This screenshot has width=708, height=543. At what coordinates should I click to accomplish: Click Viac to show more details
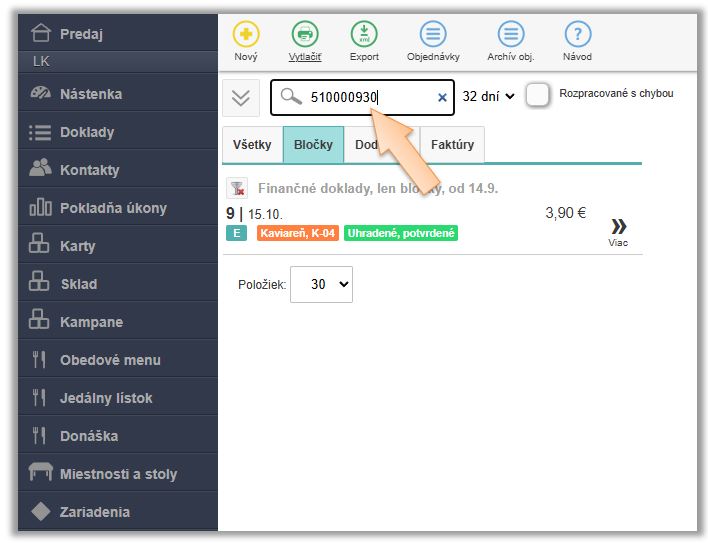618,230
